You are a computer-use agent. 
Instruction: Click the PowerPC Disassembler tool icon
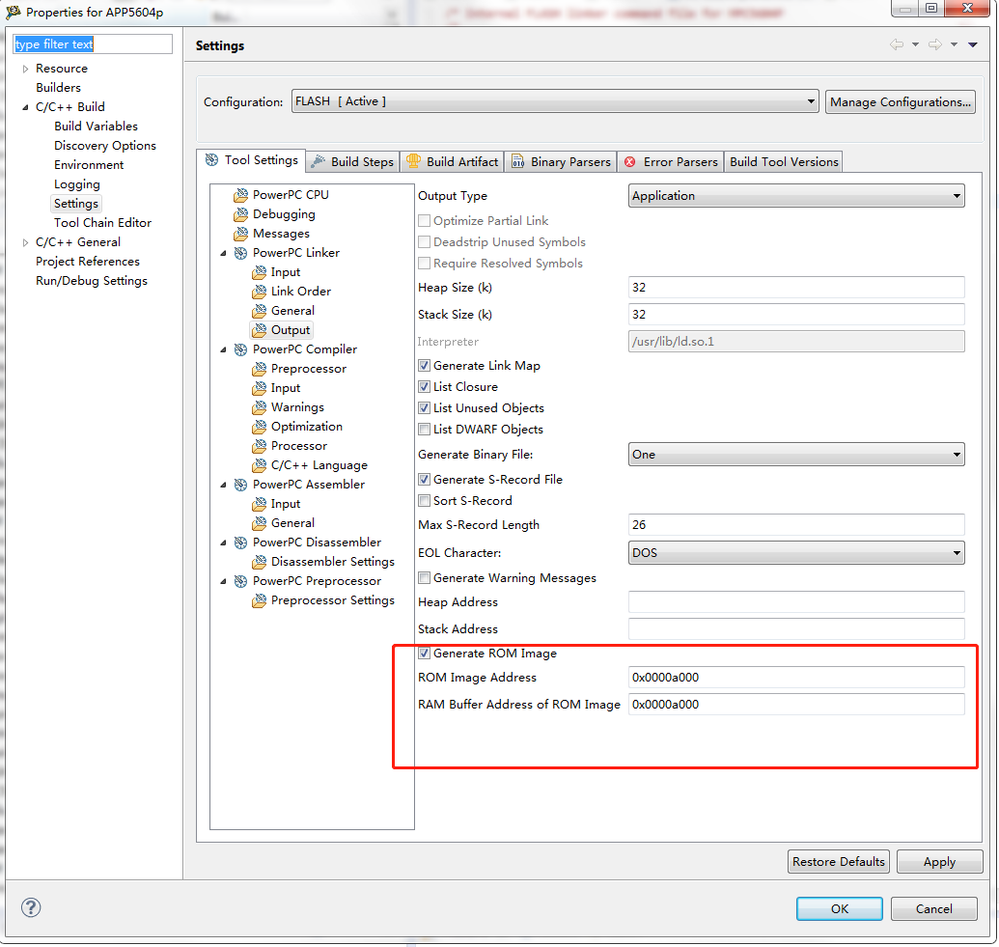240,542
